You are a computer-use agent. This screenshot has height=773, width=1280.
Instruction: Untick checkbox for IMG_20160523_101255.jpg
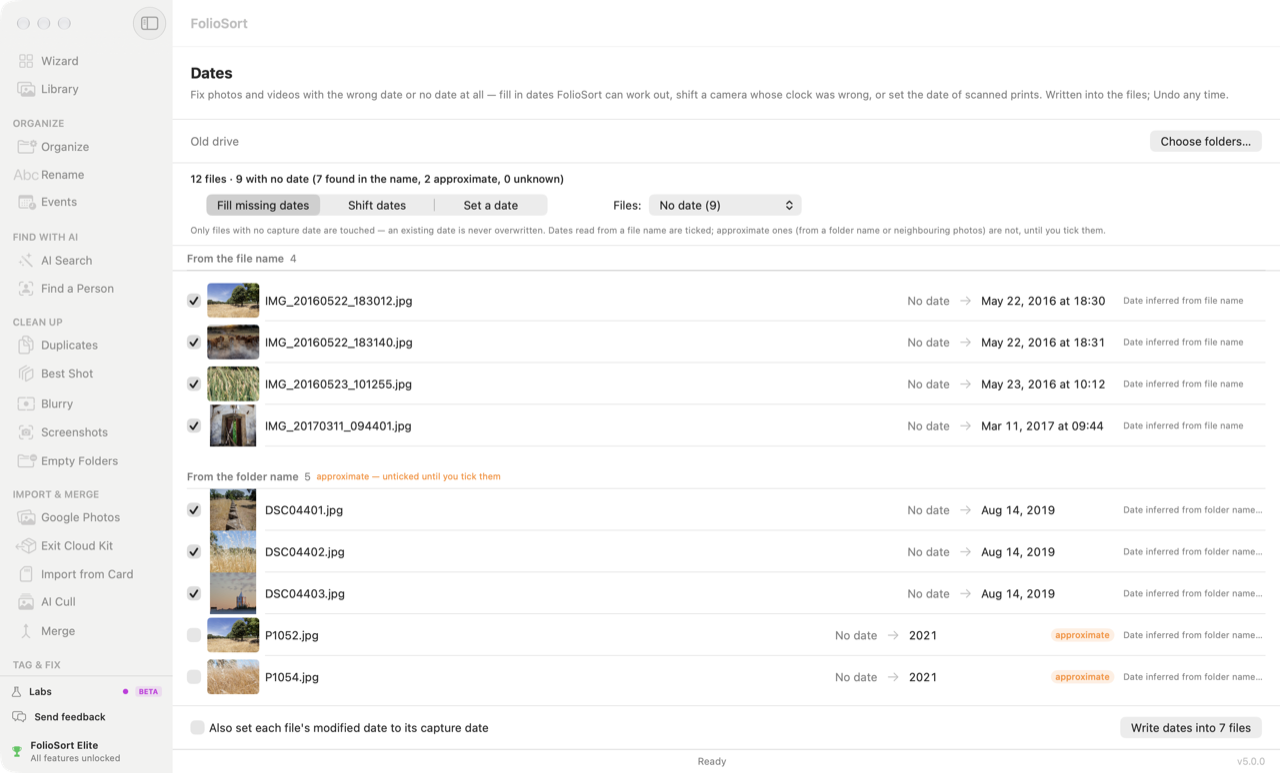point(194,384)
